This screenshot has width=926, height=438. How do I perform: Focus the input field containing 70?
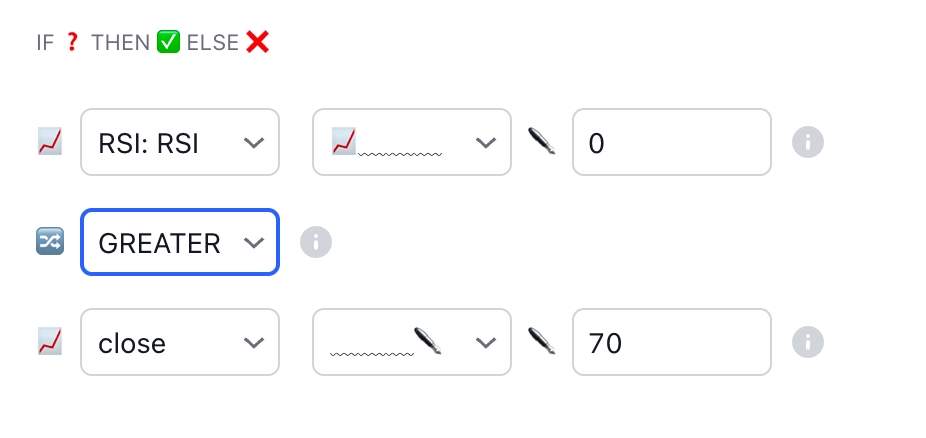point(671,342)
